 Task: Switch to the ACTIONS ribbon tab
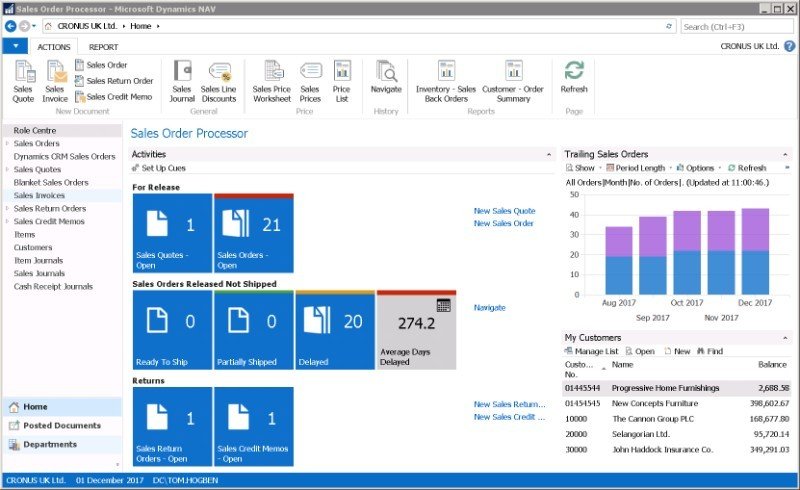coord(54,46)
